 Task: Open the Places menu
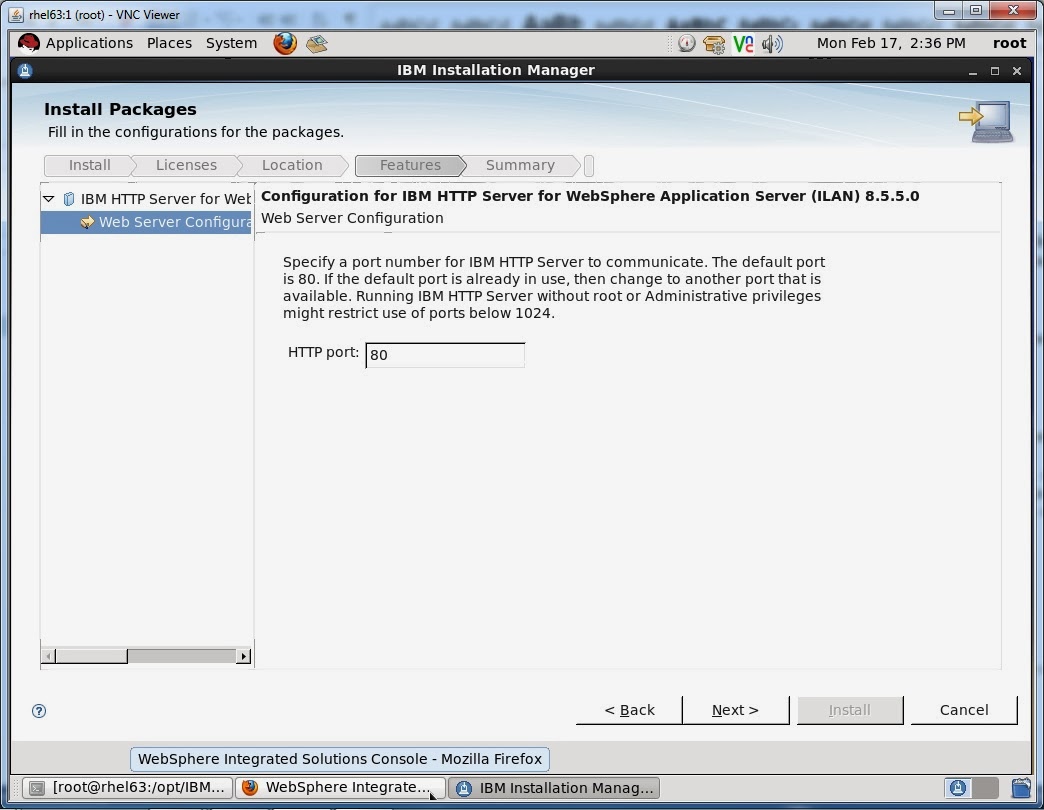168,43
